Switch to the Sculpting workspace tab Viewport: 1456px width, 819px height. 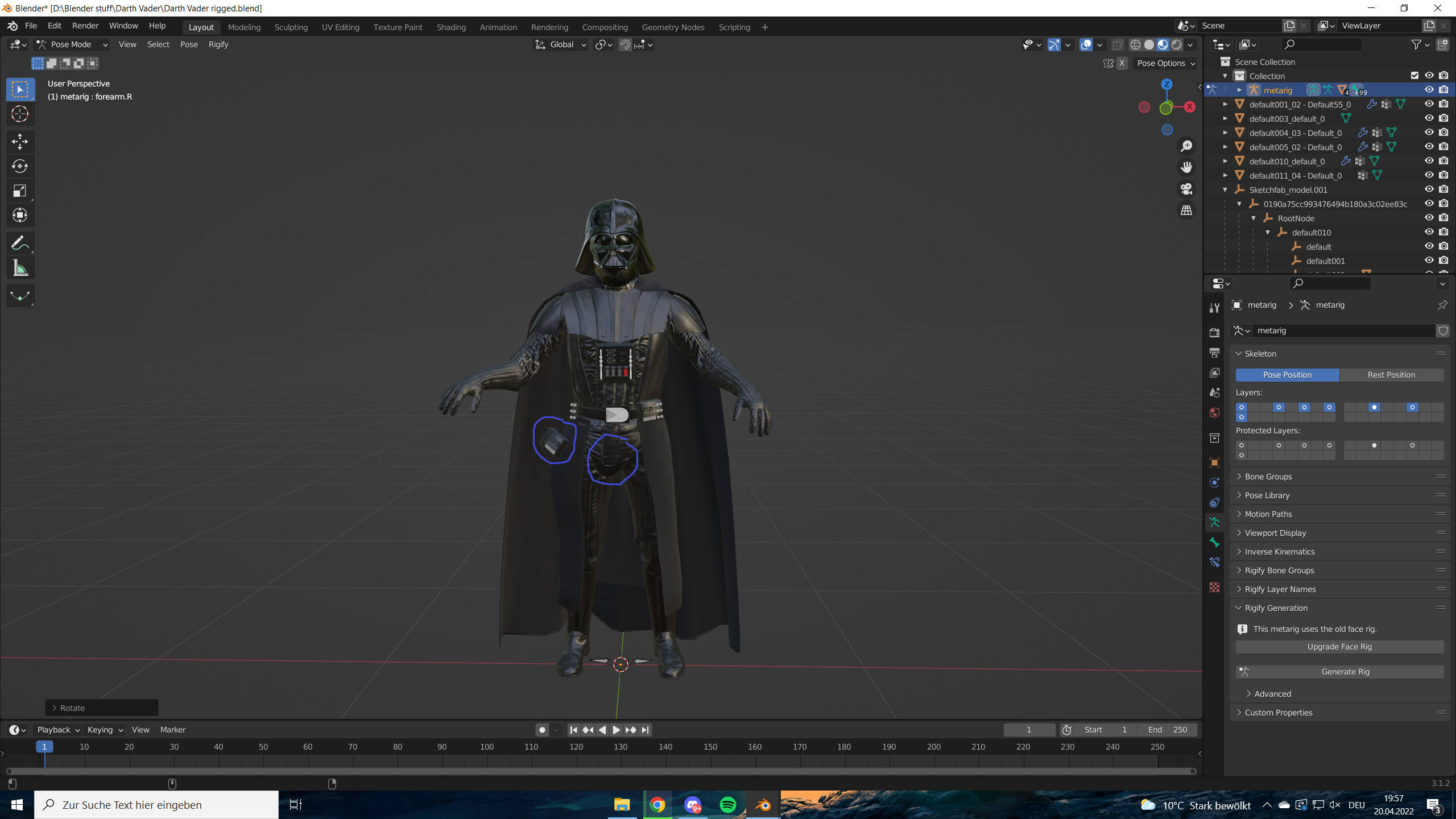click(x=291, y=27)
